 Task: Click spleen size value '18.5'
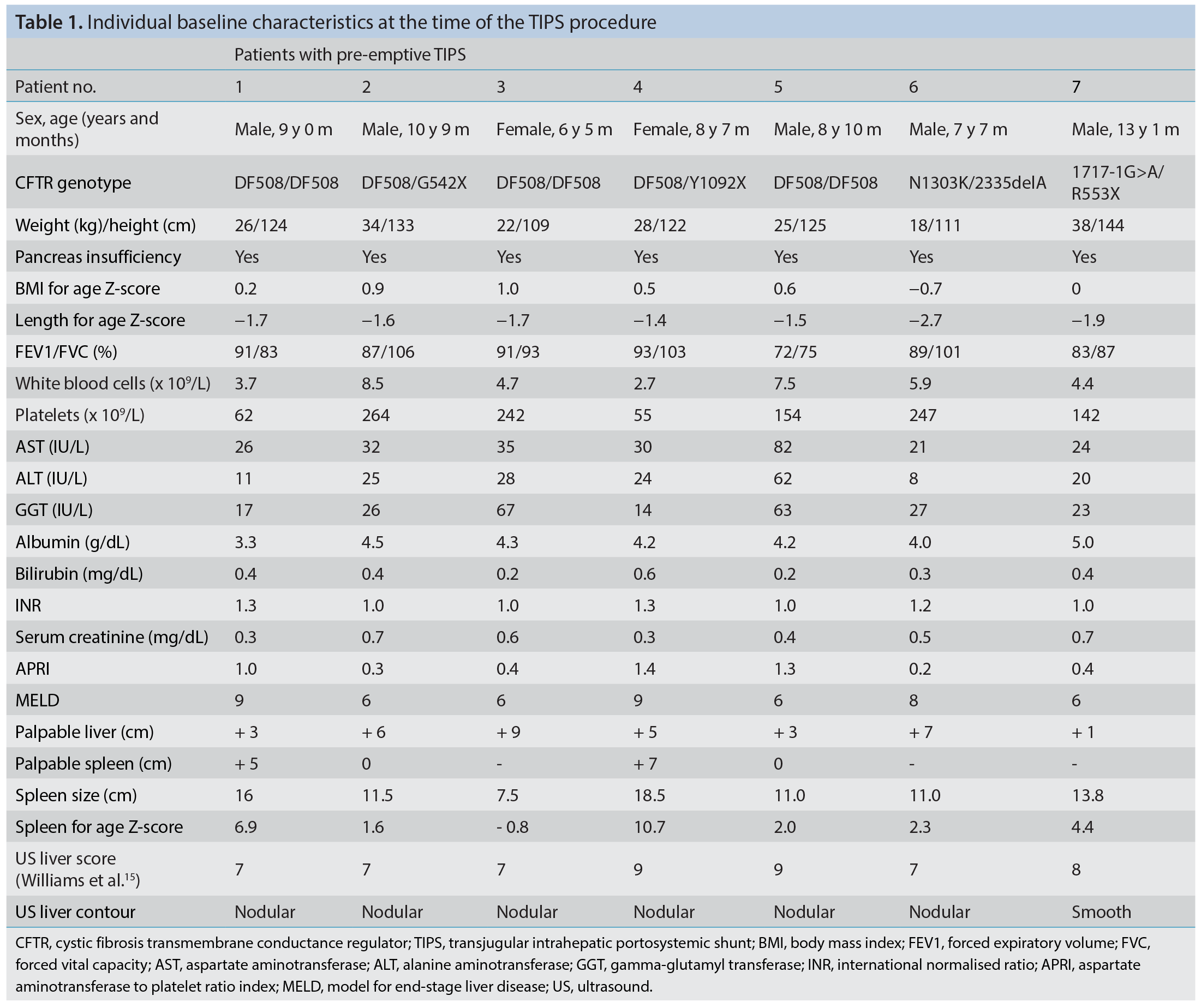649,796
